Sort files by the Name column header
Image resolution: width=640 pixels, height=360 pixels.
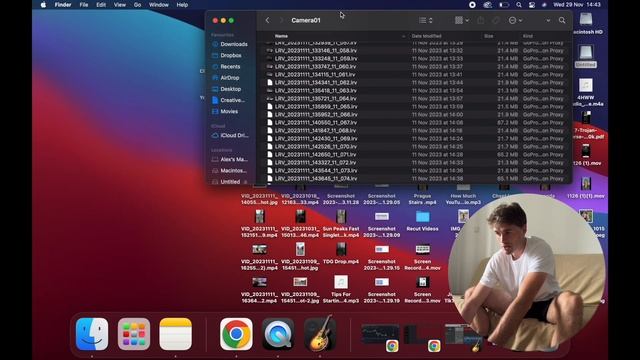point(281,36)
